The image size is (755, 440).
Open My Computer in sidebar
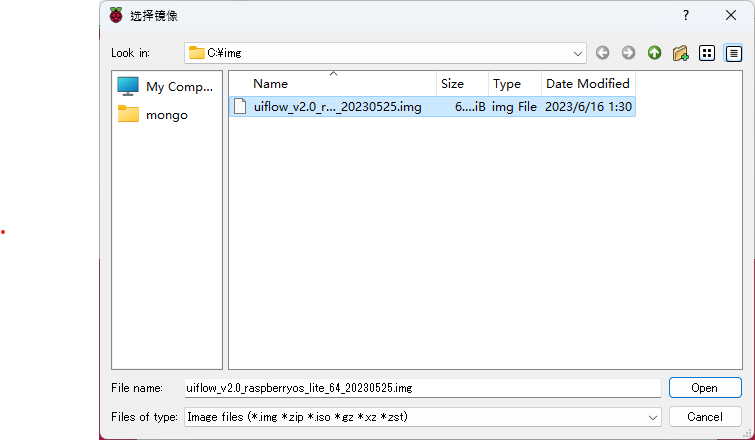[x=165, y=87]
